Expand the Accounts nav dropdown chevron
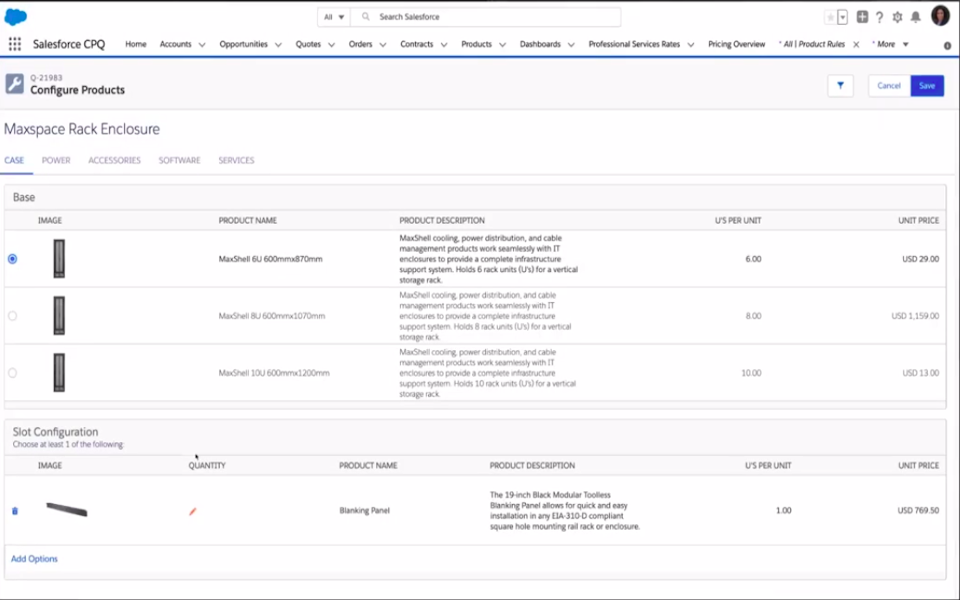 pyautogui.click(x=202, y=45)
